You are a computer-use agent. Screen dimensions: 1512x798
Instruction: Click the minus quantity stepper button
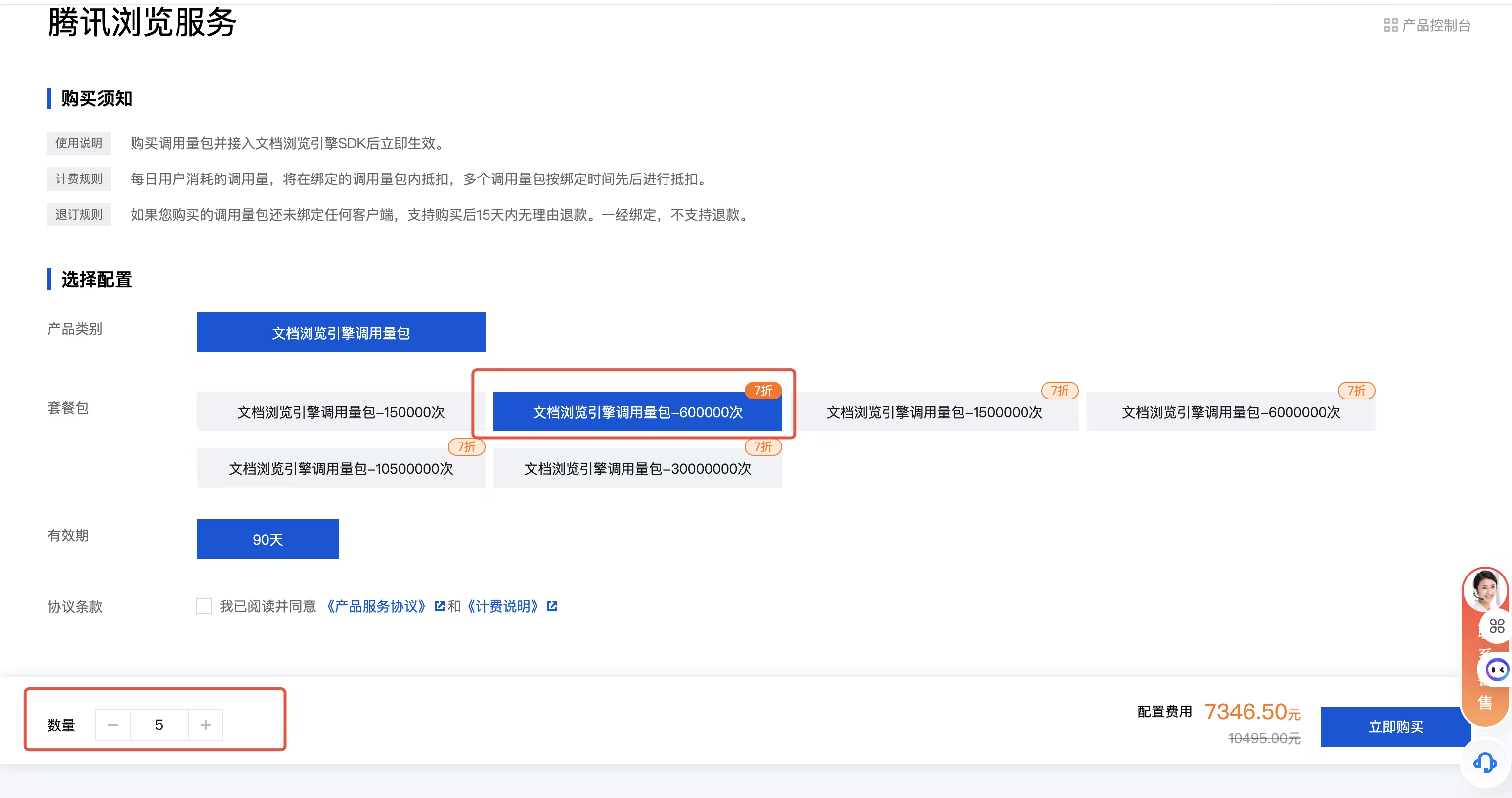click(113, 725)
